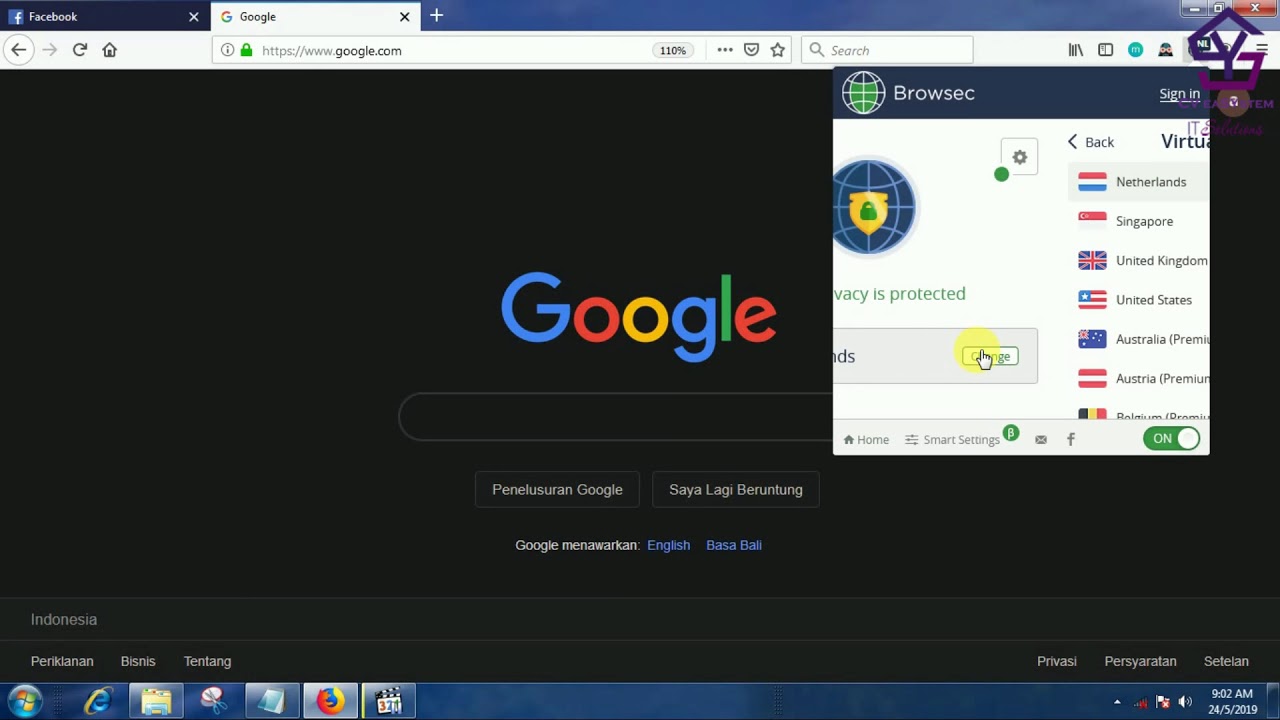Toggle Browsec VPN ON switch

1171,438
